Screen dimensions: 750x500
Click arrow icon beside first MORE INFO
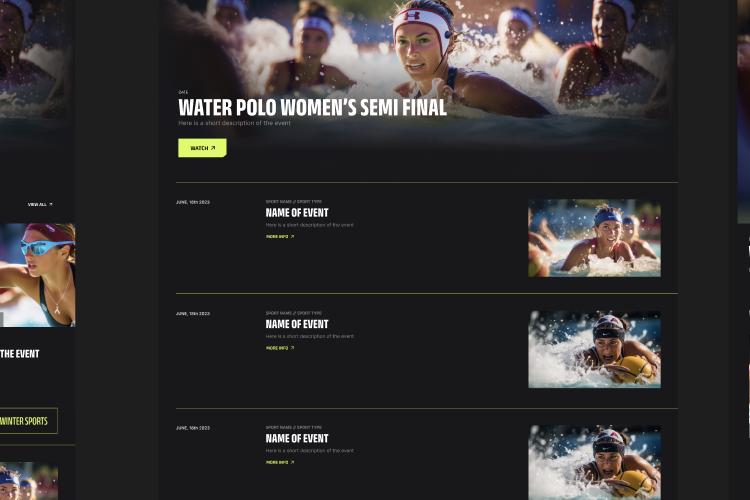[x=292, y=236]
